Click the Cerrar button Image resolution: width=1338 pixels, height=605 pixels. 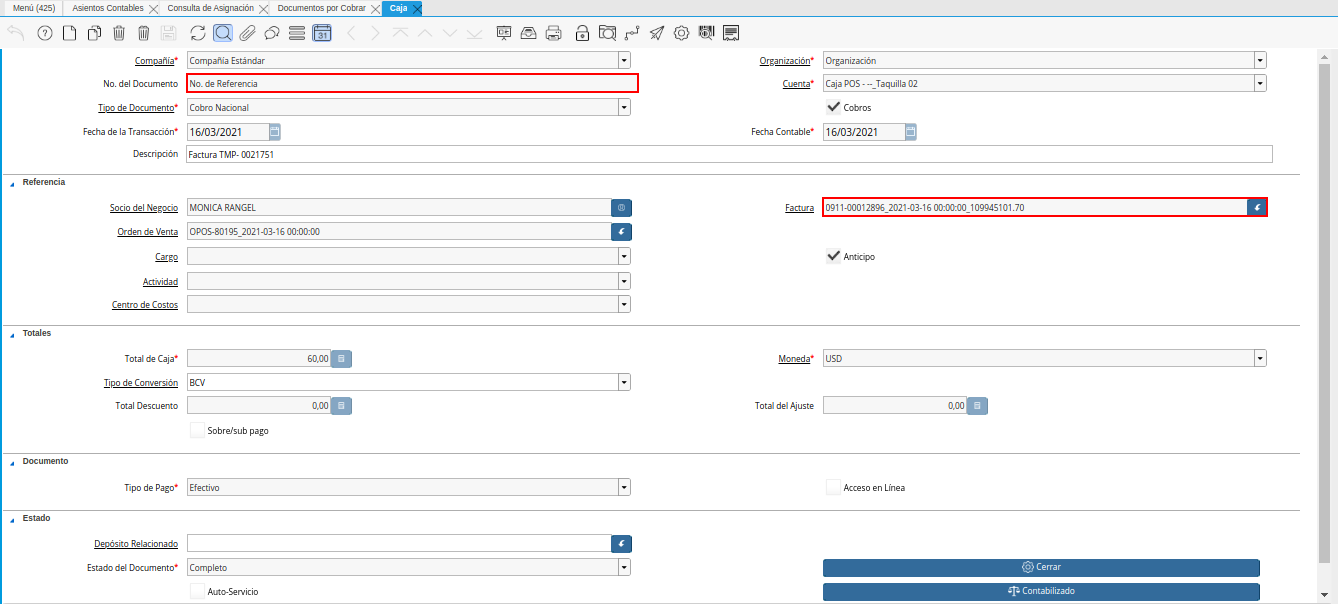click(1040, 567)
